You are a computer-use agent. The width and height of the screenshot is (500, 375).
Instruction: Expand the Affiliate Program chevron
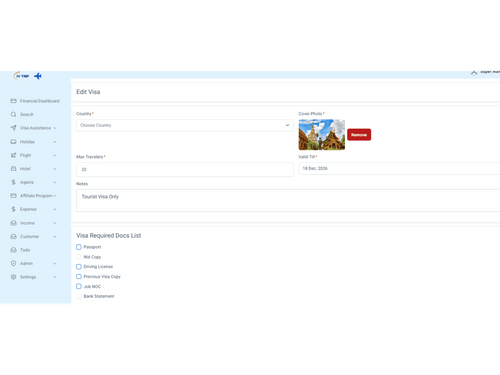pyautogui.click(x=55, y=196)
